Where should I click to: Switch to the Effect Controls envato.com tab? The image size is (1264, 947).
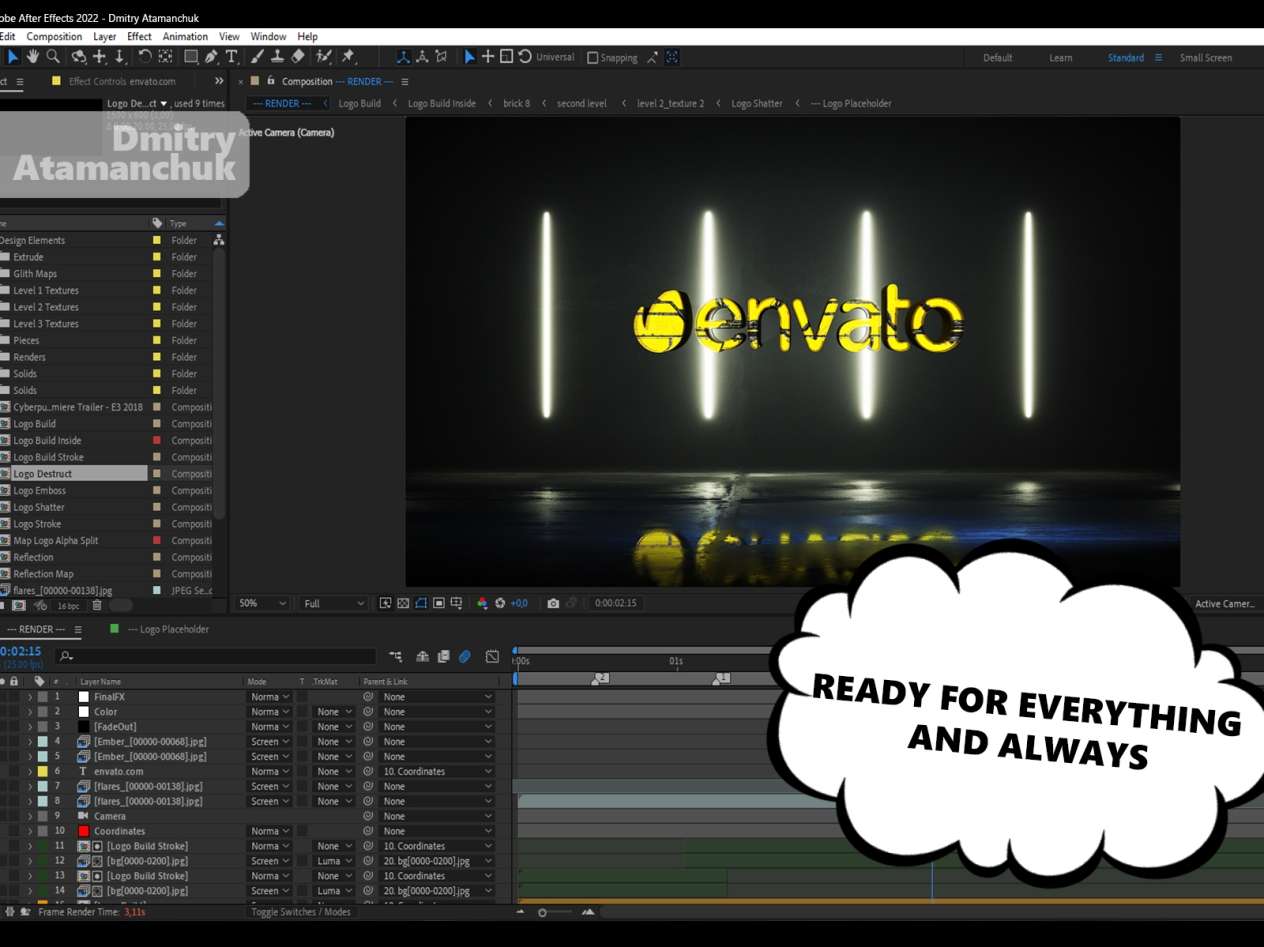click(122, 81)
